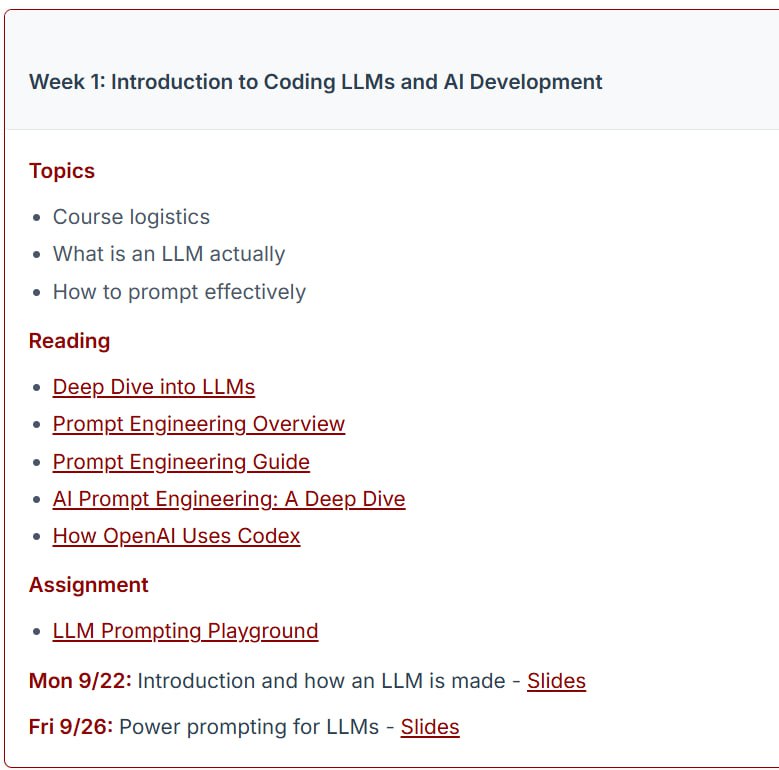
Task: Click the "Power prompting for LLMs" text
Action: (250, 727)
